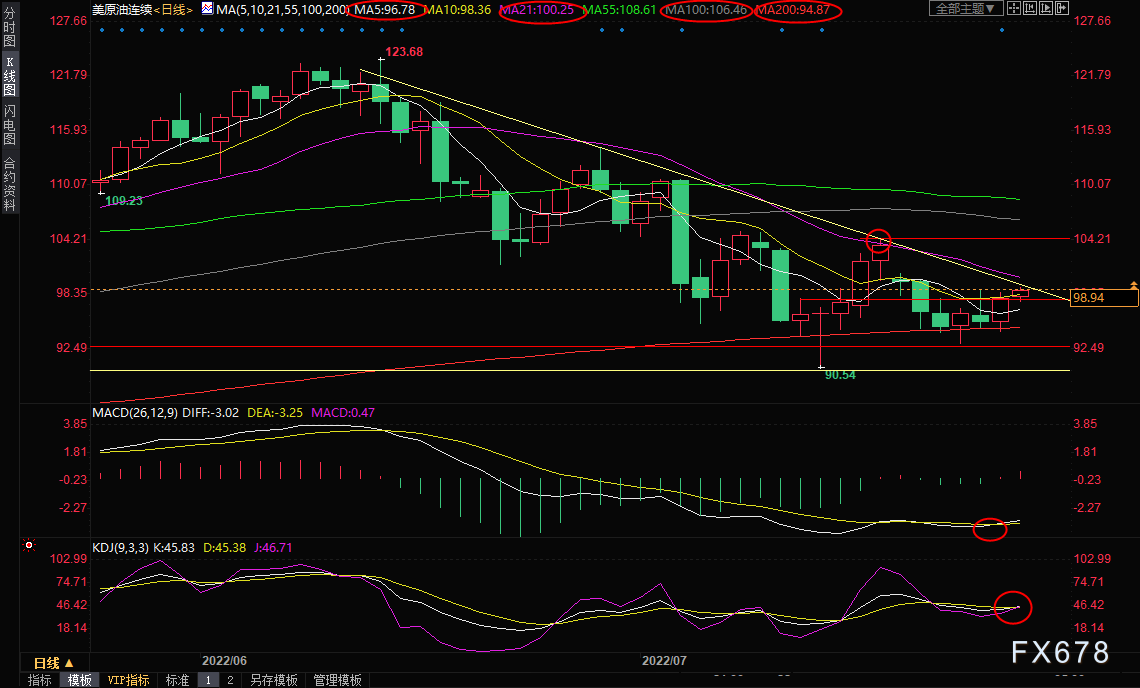
Task: Click the MA indicator chart icon
Action: (x=207, y=9)
